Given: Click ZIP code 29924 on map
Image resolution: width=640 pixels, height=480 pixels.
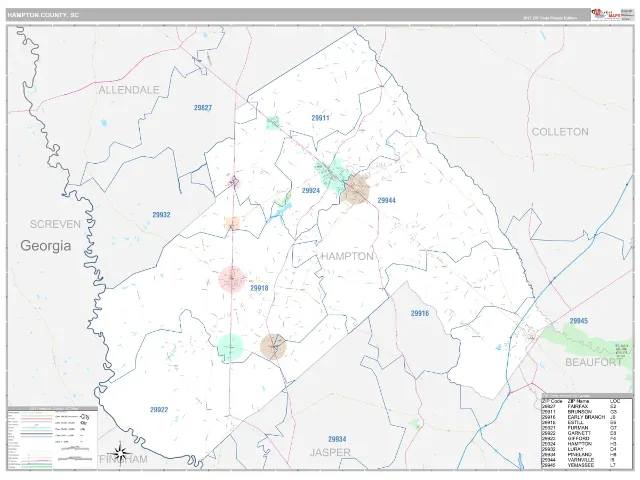Looking at the screenshot, I should click(x=311, y=191).
